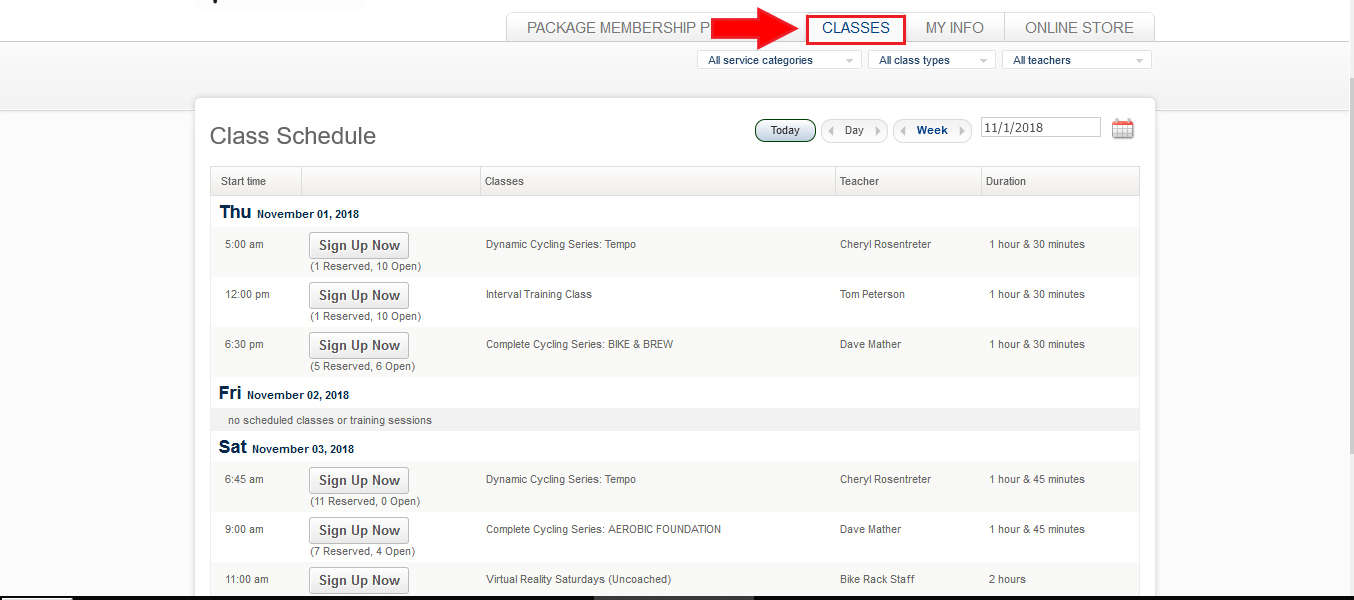The width and height of the screenshot is (1354, 600).
Task: Go to previous day using Day left arrow
Action: coord(831,131)
